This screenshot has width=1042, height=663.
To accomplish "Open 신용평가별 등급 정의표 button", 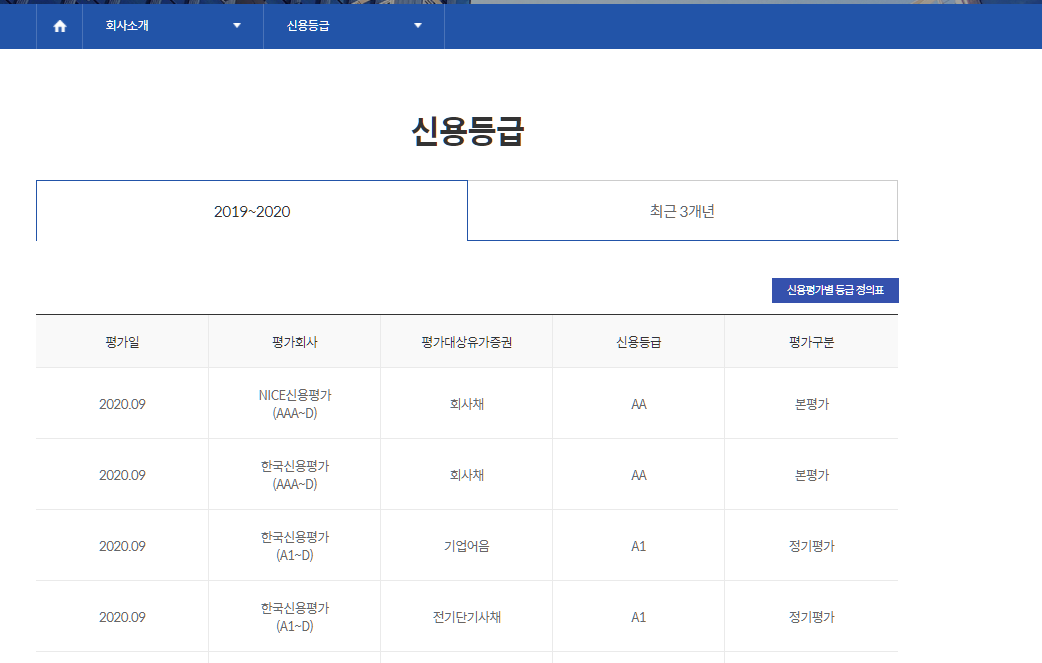I will pyautogui.click(x=835, y=290).
